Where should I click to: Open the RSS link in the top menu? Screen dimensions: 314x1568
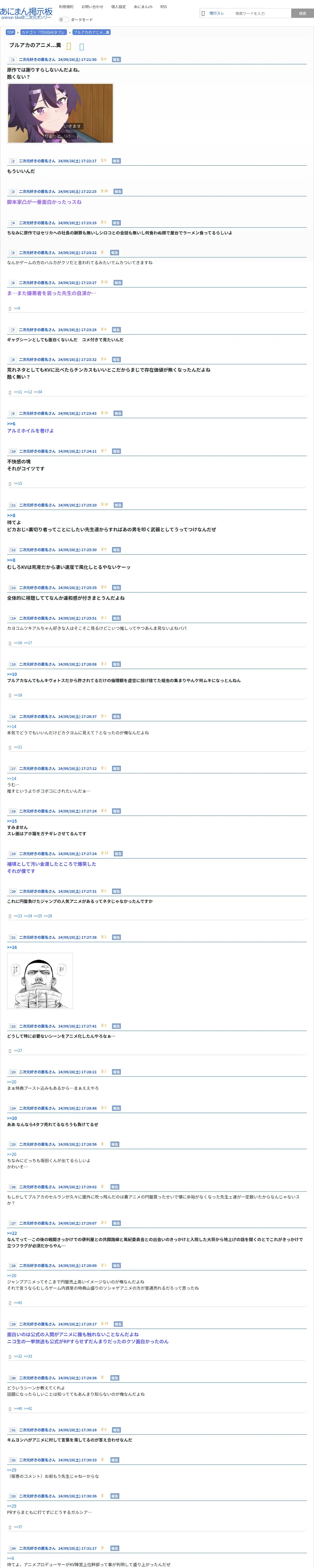point(163,7)
